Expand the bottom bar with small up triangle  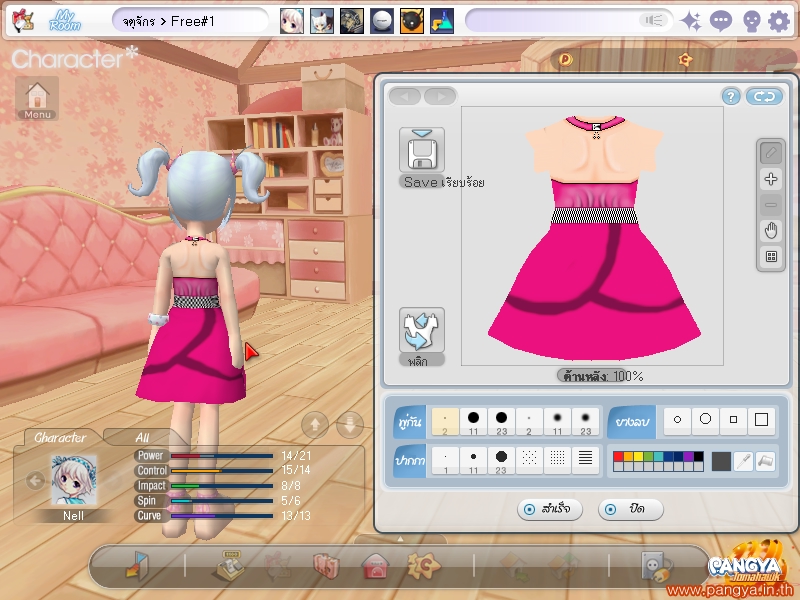pyautogui.click(x=401, y=539)
